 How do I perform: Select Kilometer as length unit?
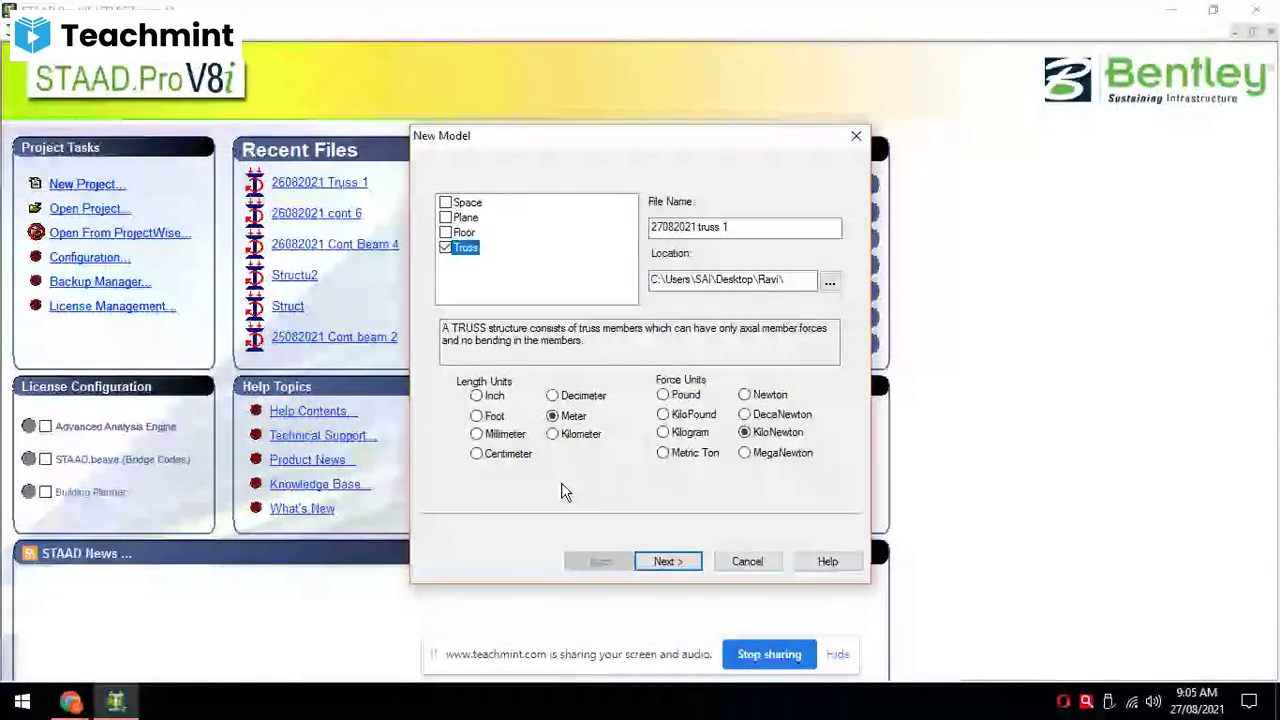552,434
